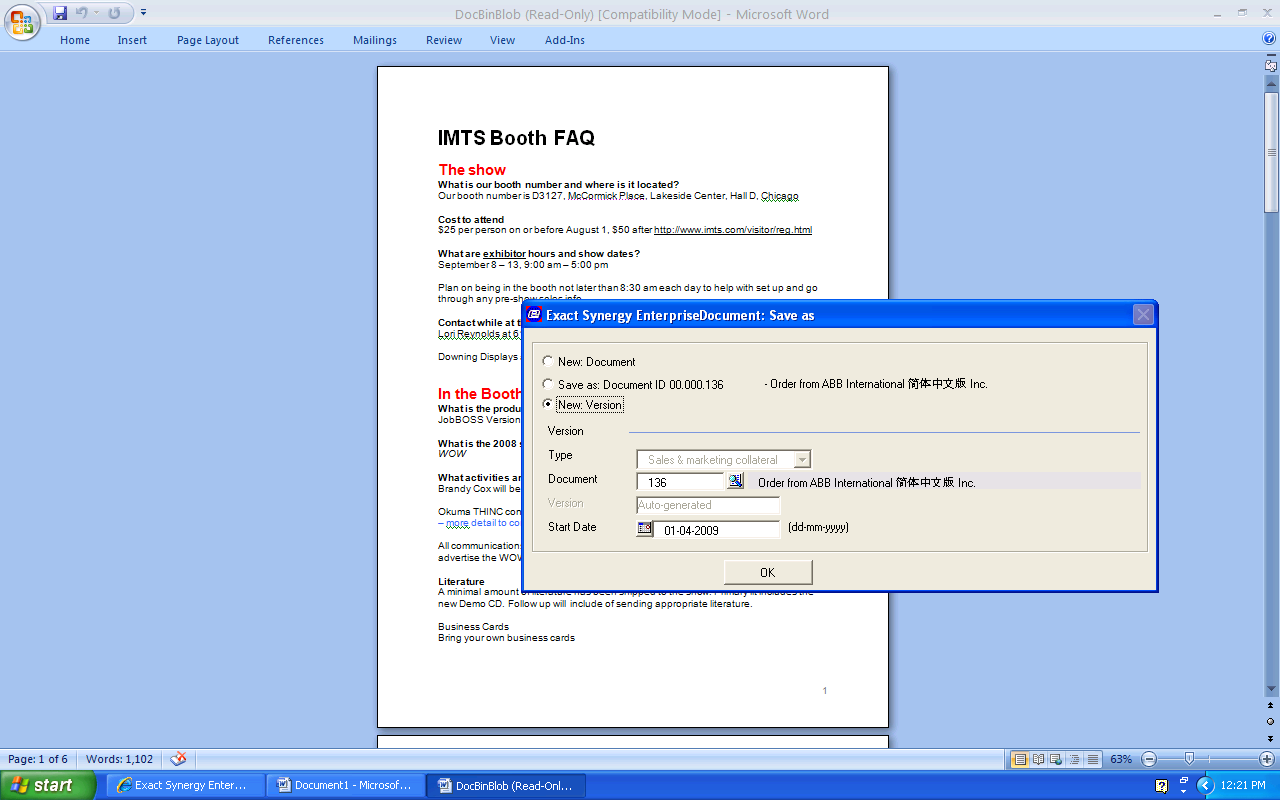Screen dimensions: 1280x800
Task: Click the Redo icon in Quick Access Toolbar
Action: pos(114,13)
